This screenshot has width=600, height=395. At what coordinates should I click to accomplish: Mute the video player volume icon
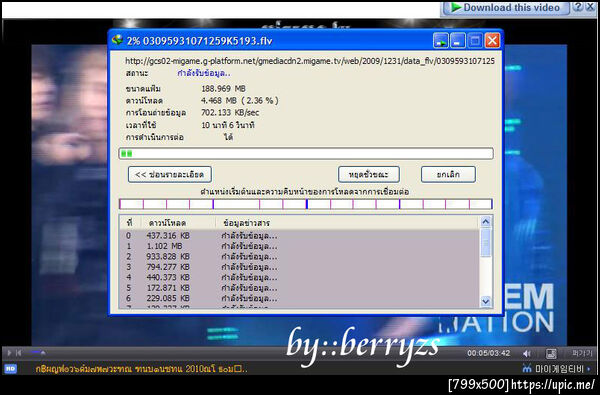(x=527, y=354)
